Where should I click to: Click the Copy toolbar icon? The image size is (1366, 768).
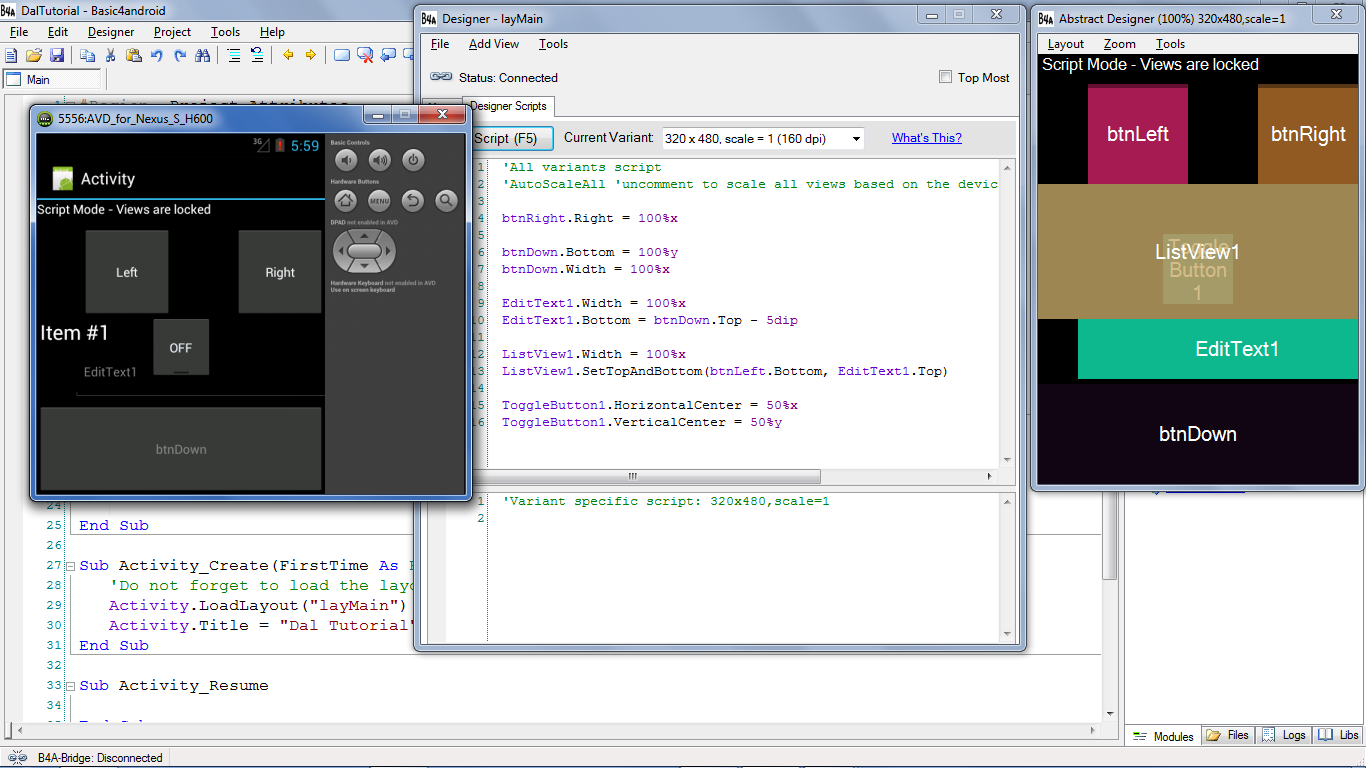pos(87,55)
